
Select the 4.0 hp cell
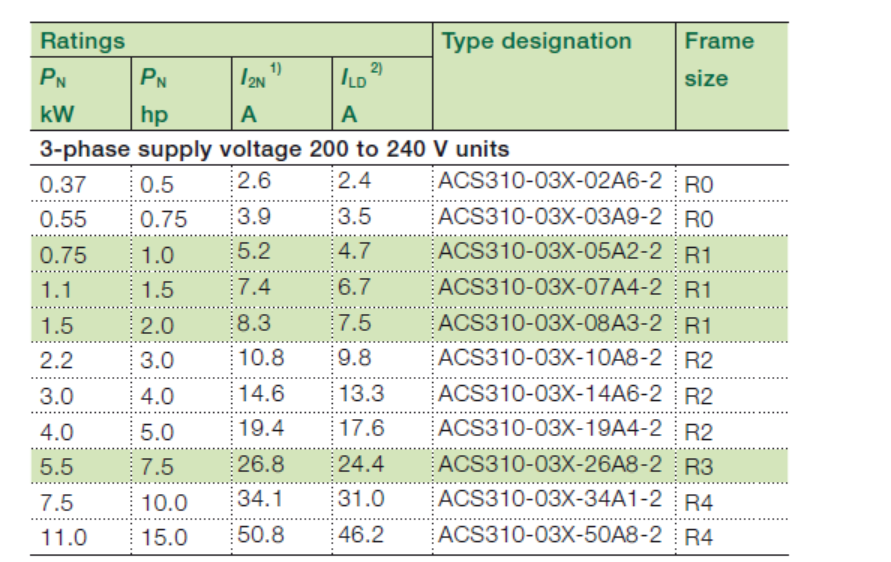(157, 396)
